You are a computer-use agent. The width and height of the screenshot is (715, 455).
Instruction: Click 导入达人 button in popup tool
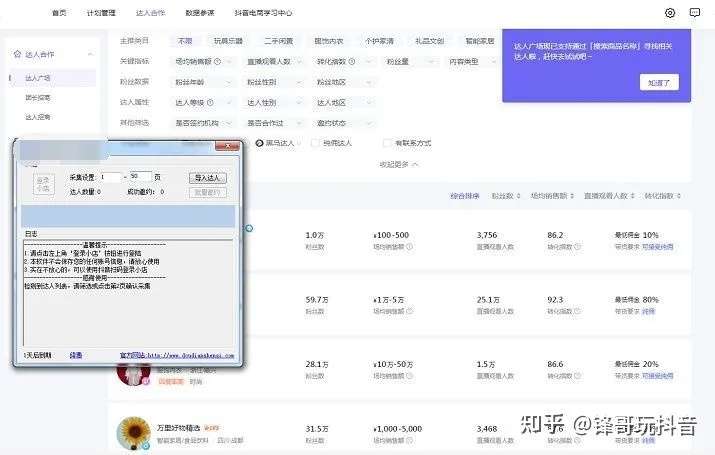pyautogui.click(x=207, y=178)
